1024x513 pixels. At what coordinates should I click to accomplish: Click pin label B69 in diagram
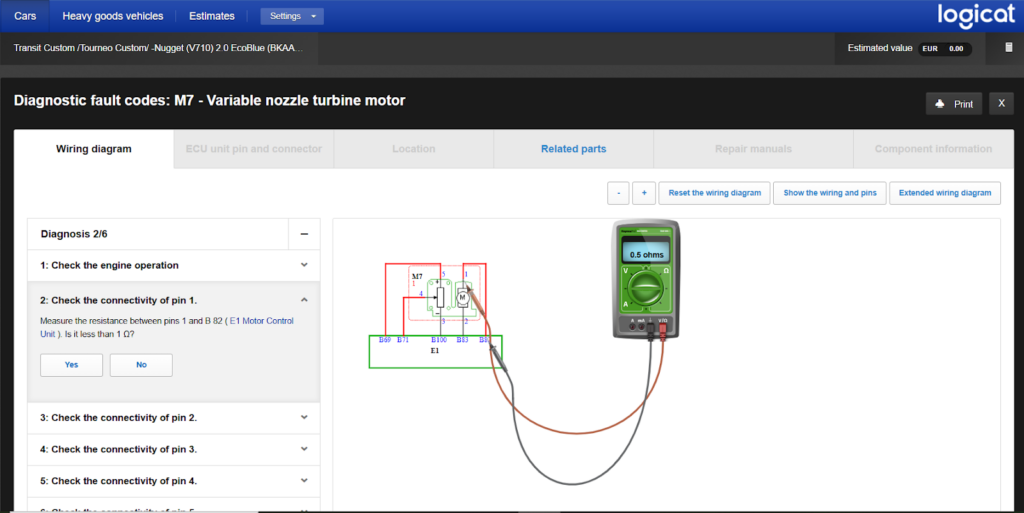[385, 340]
